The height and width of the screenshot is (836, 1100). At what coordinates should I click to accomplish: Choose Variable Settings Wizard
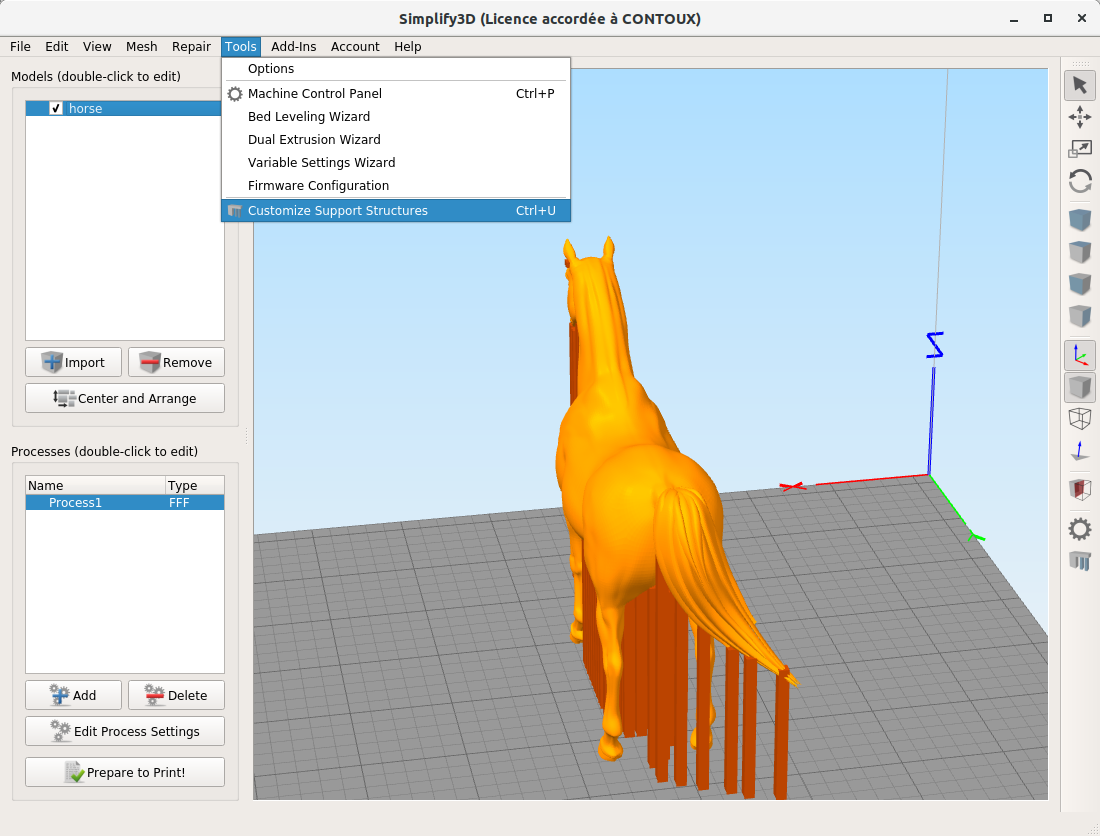click(396, 163)
